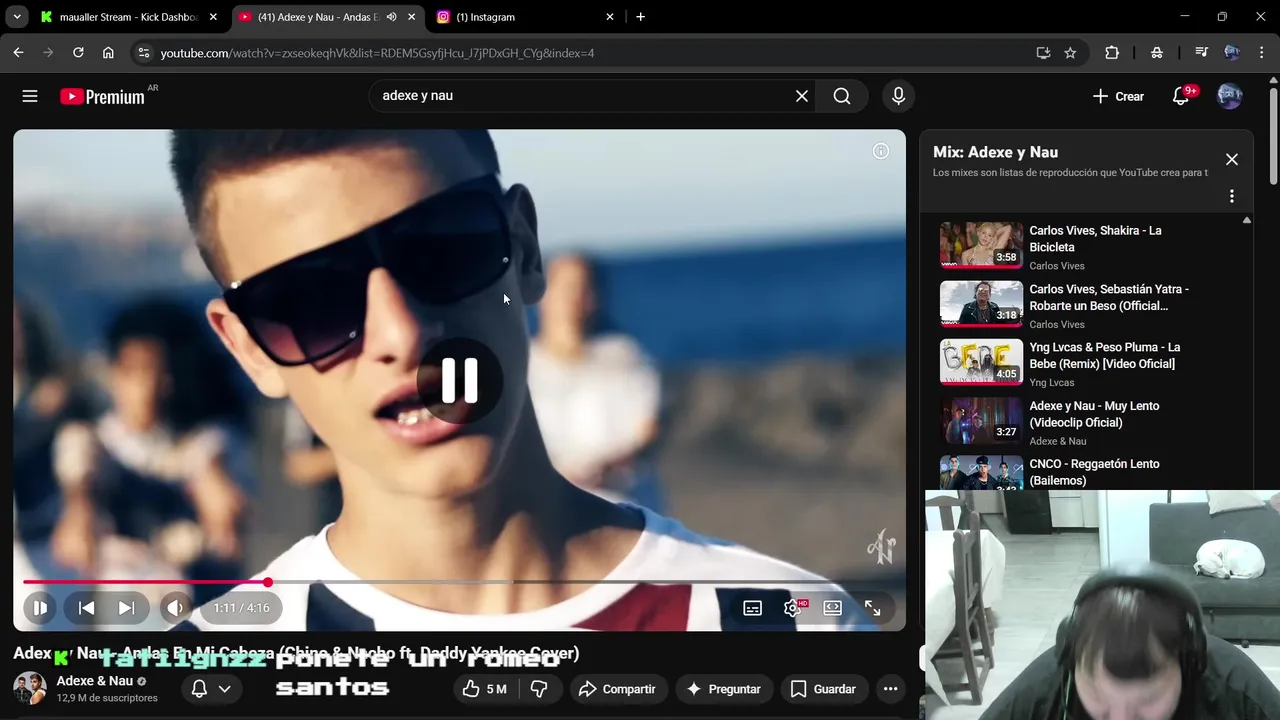Play Carlos Vives, Shakira - La Bicicleta

pyautogui.click(x=1095, y=239)
